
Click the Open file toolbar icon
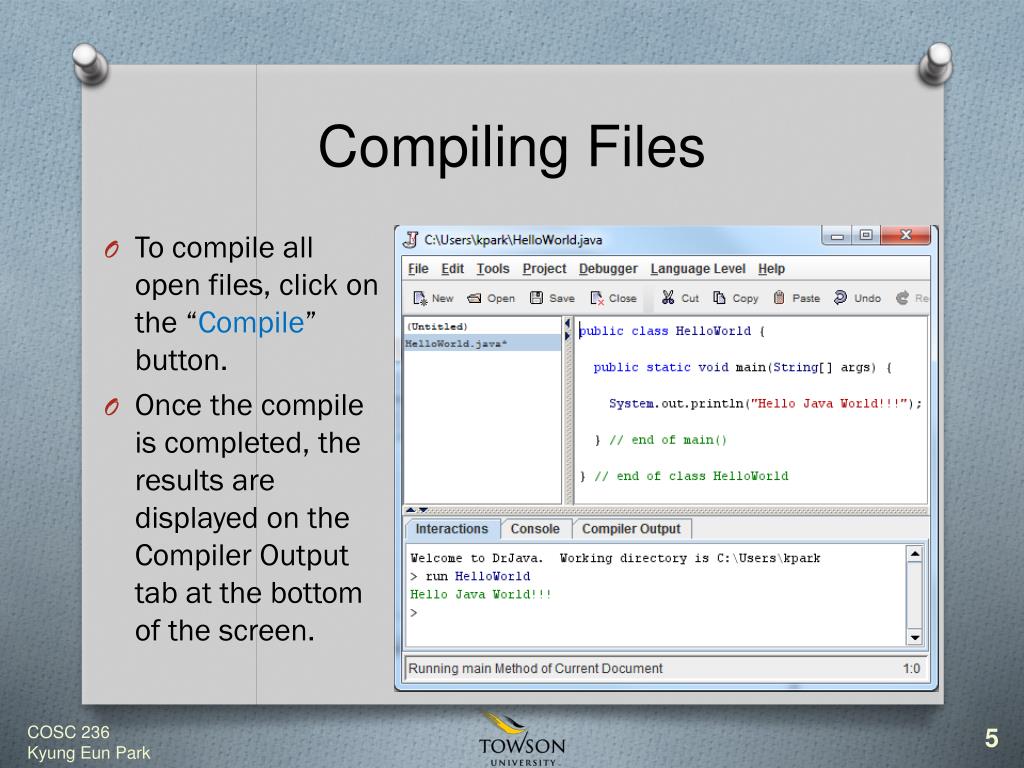(x=474, y=298)
